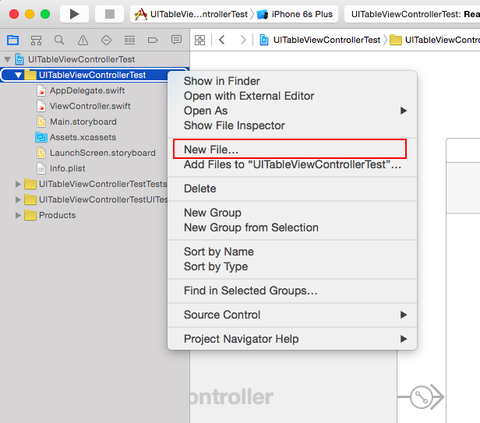Open AppDelegate.swift in the navigator
Image resolution: width=480 pixels, height=423 pixels.
[x=87, y=91]
